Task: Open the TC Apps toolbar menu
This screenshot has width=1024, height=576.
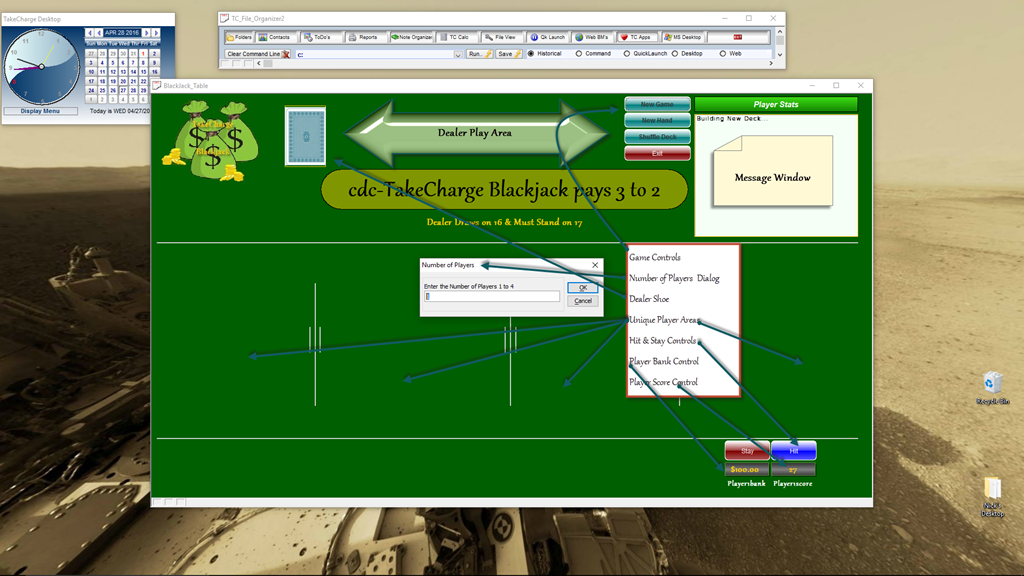Action: pos(636,37)
